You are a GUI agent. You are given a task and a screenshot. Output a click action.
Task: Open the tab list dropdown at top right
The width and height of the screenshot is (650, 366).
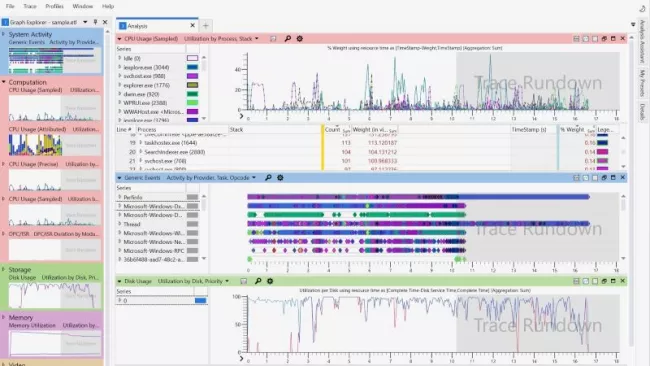pyautogui.click(x=633, y=25)
